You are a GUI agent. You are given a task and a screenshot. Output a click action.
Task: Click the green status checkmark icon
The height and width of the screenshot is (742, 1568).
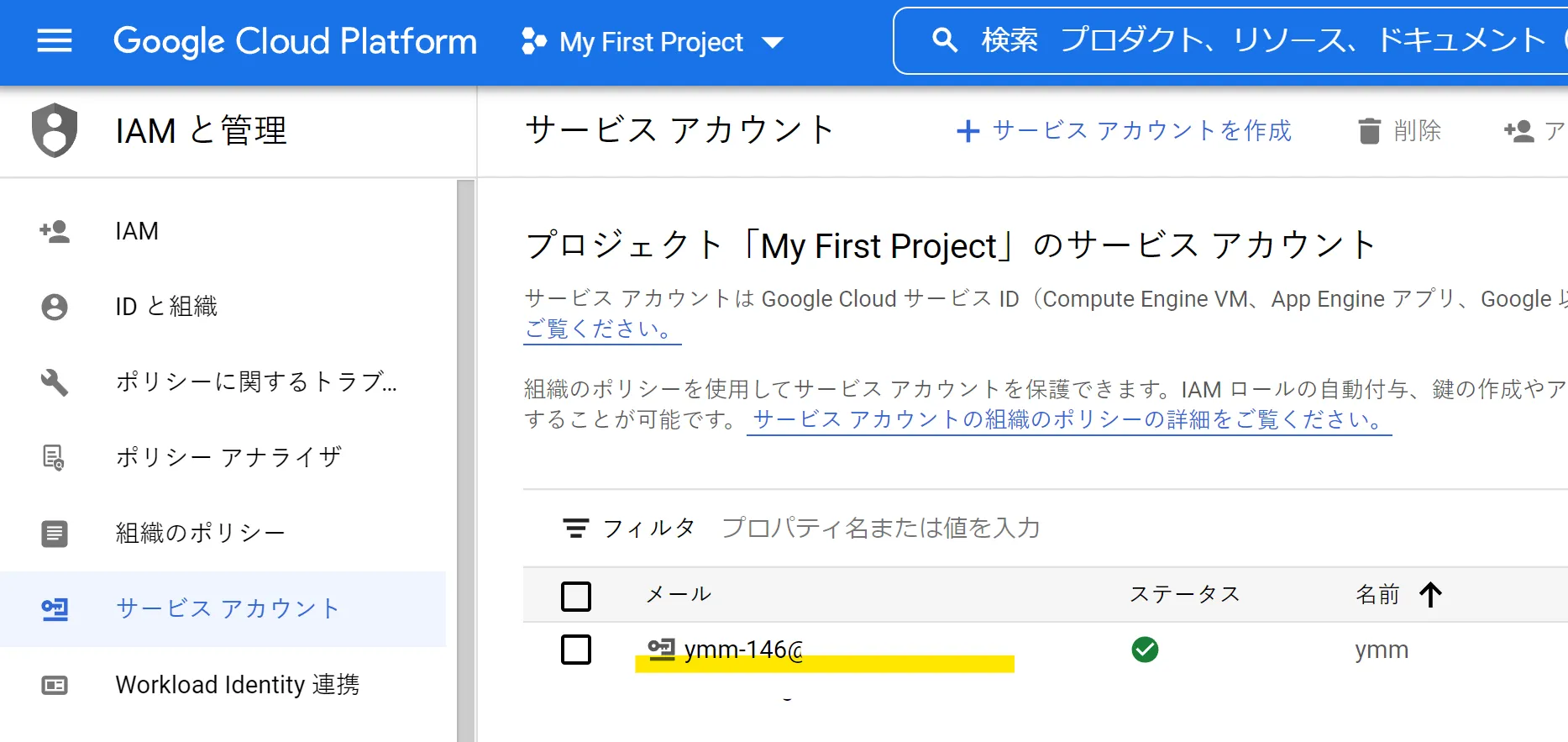point(1145,650)
